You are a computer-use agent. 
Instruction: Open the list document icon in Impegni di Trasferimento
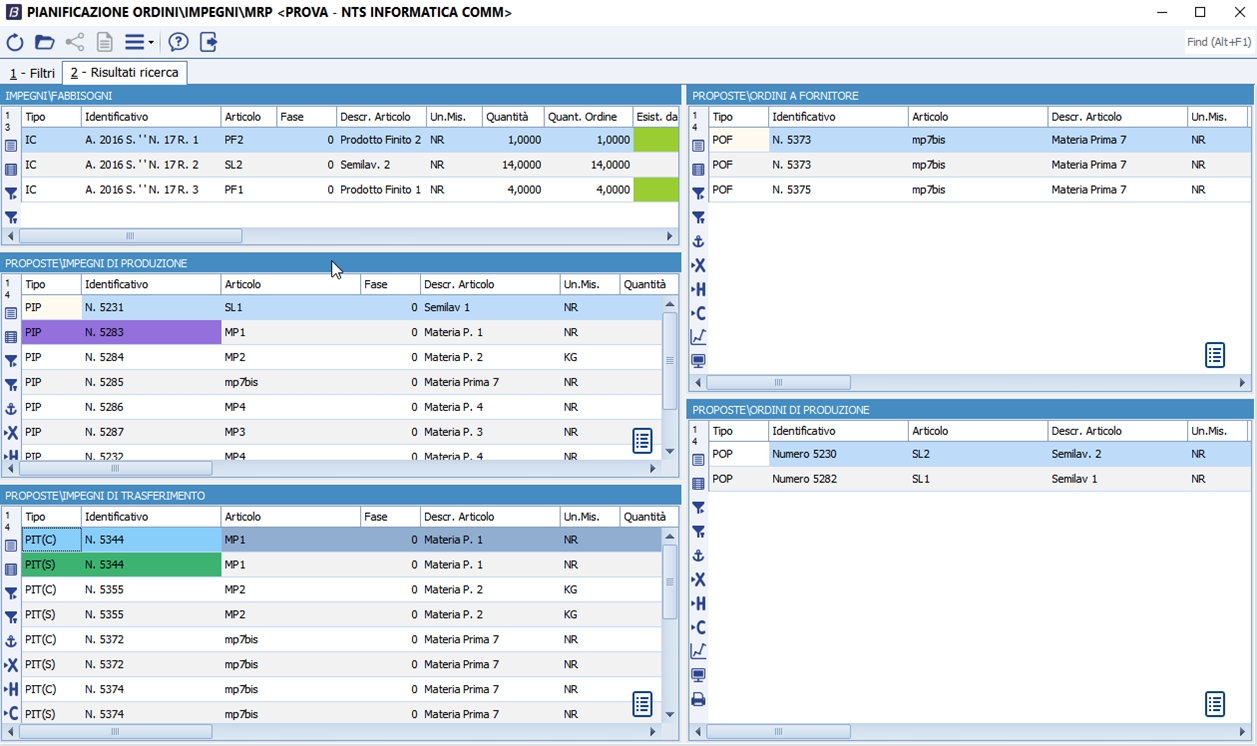click(642, 704)
